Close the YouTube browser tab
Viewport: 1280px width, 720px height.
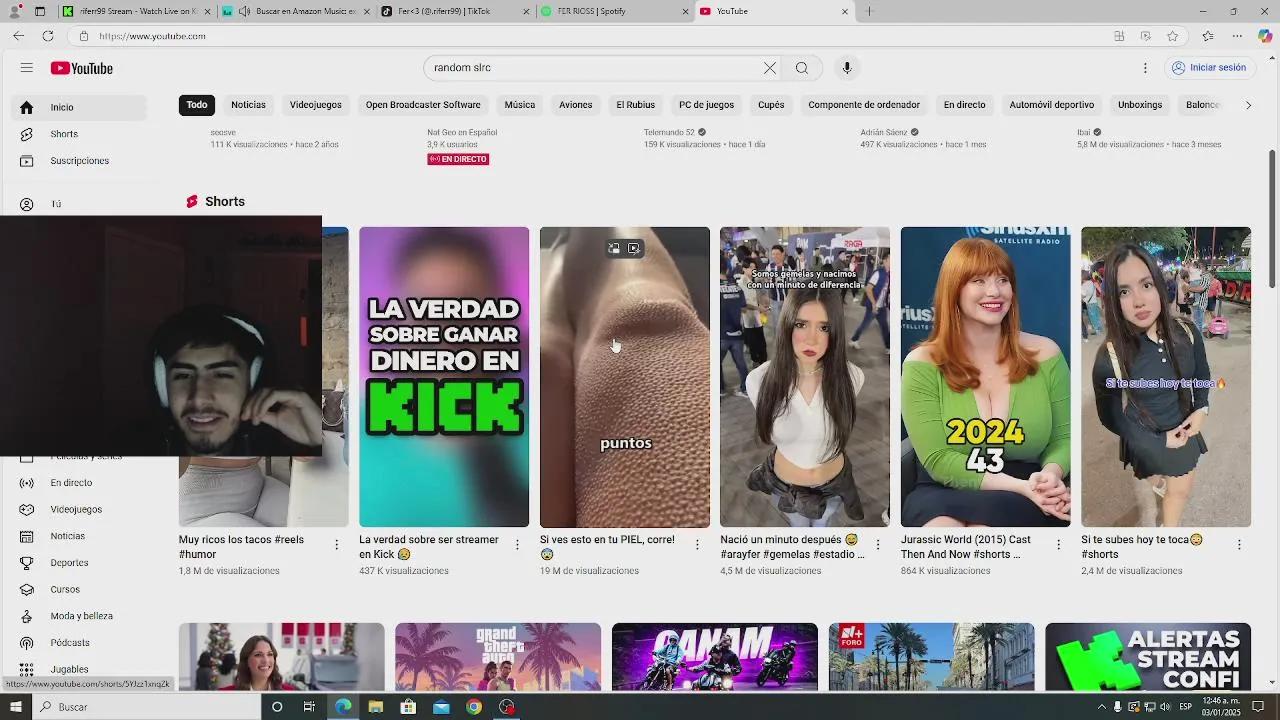pos(845,11)
